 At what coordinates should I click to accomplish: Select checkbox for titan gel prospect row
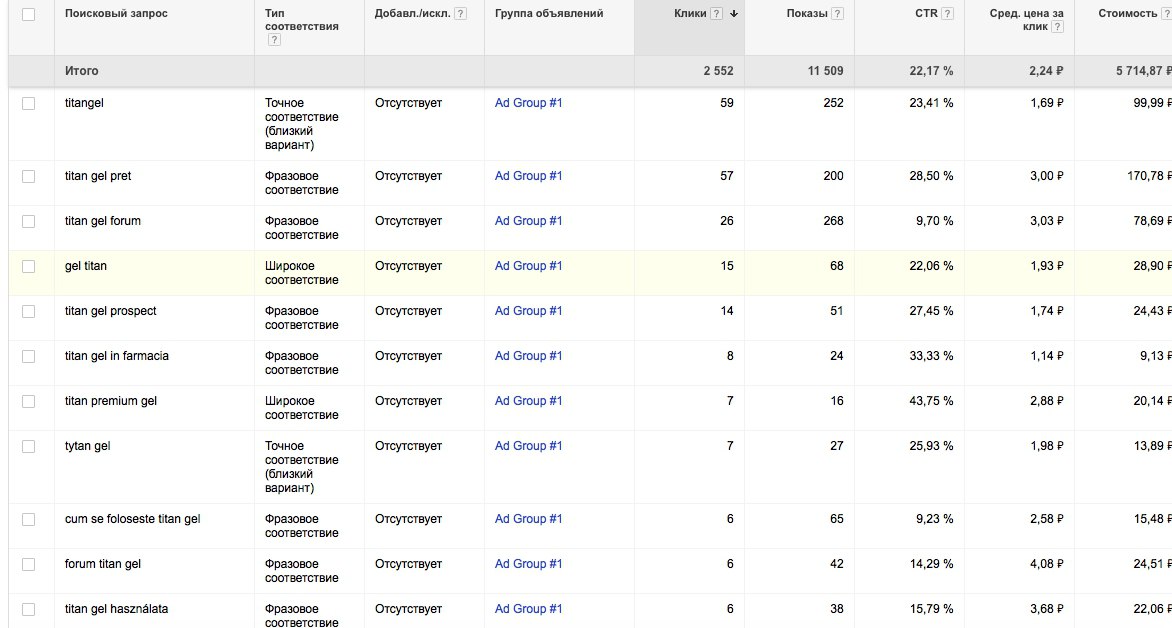pyautogui.click(x=28, y=311)
